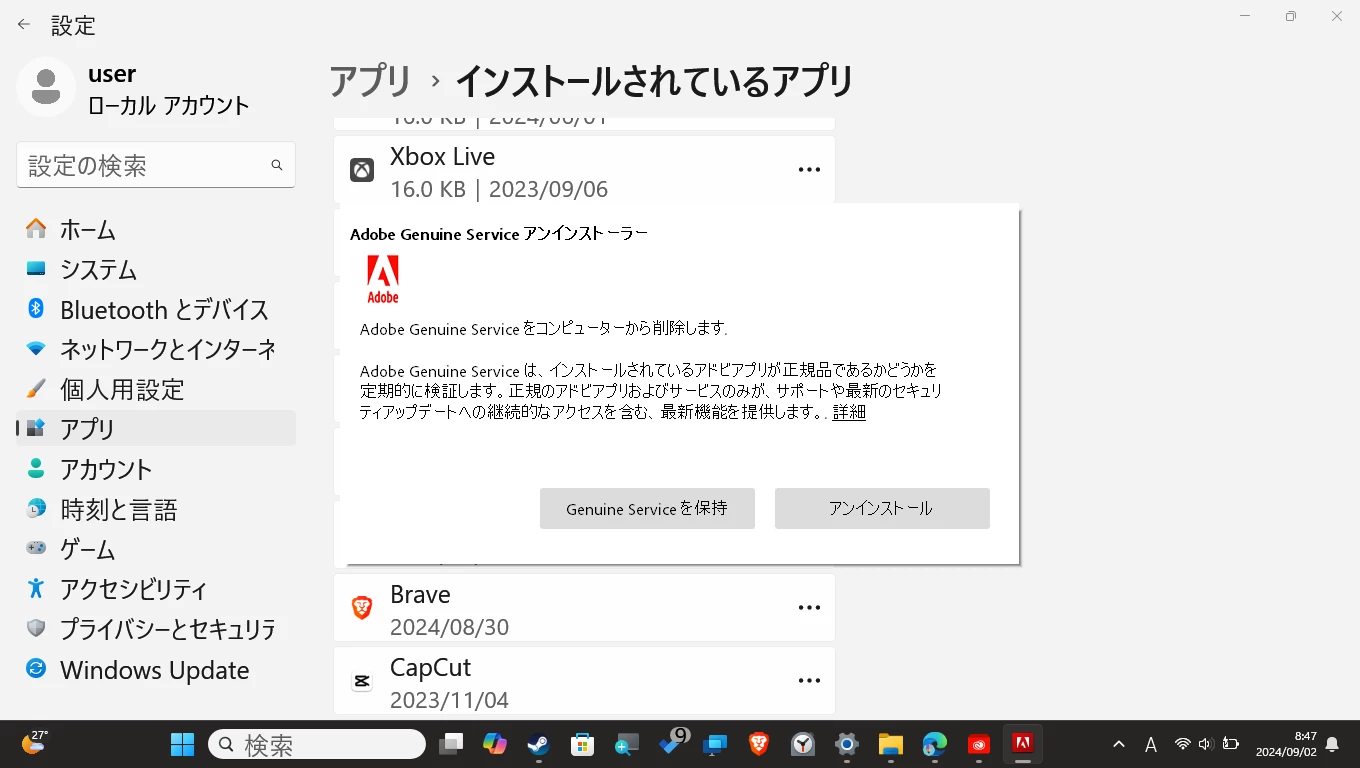This screenshot has width=1360, height=768.
Task: Go back with the settings back arrow
Action: [24, 25]
